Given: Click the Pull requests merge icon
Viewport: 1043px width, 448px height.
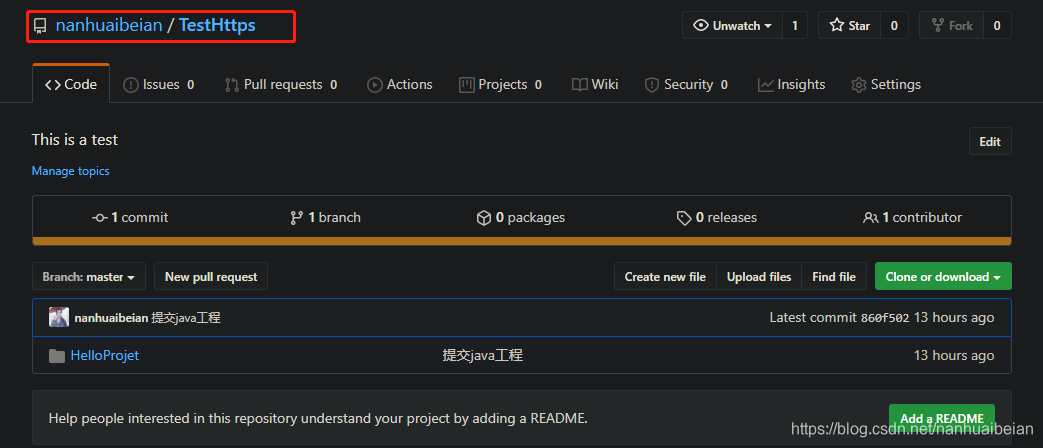Looking at the screenshot, I should click(231, 84).
